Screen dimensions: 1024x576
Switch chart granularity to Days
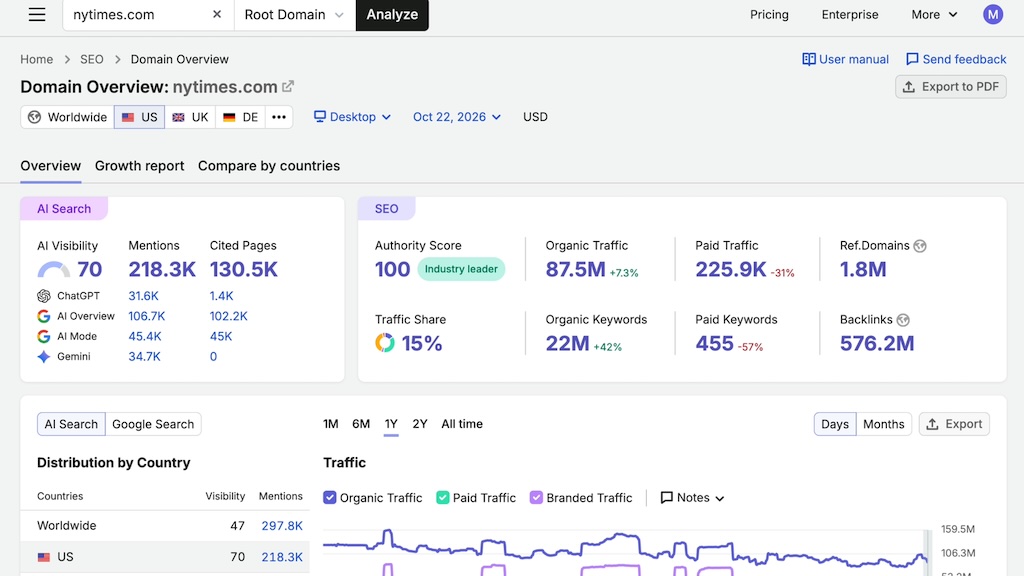click(835, 424)
